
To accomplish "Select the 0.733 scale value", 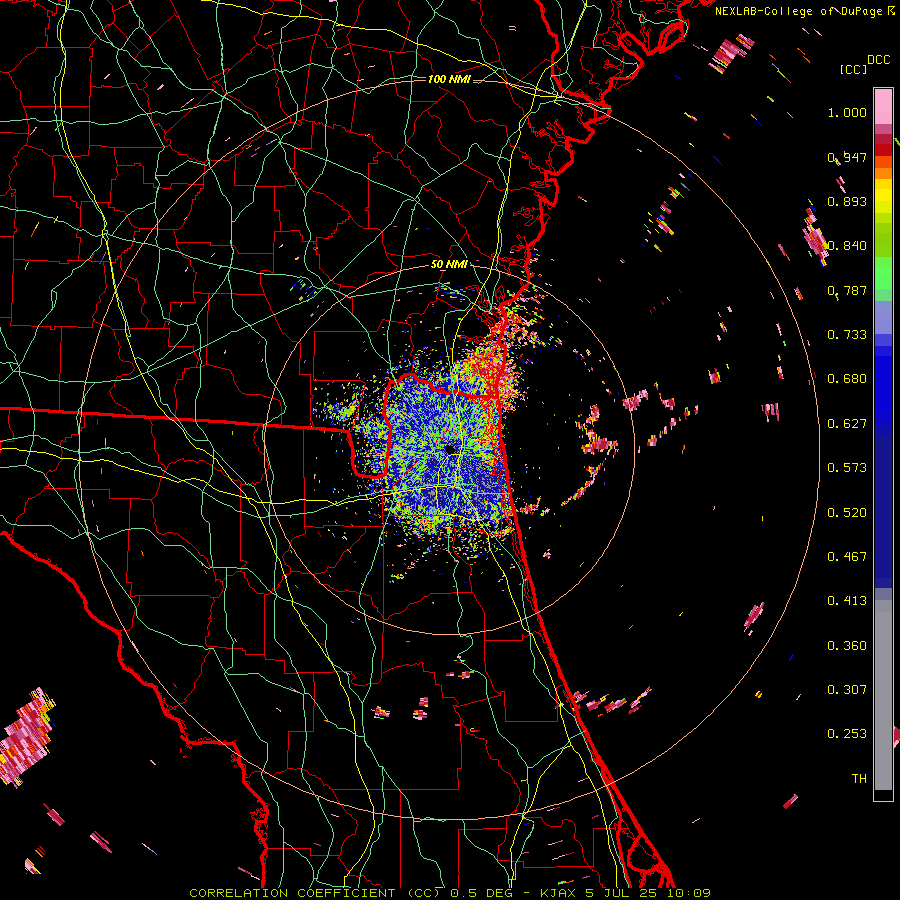I will [x=847, y=335].
